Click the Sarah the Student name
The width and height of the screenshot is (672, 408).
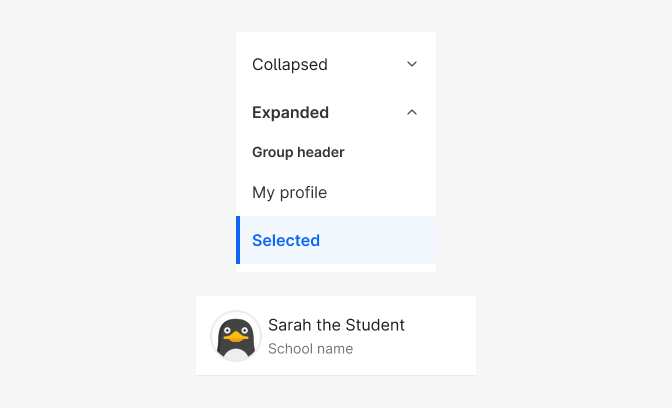click(336, 325)
